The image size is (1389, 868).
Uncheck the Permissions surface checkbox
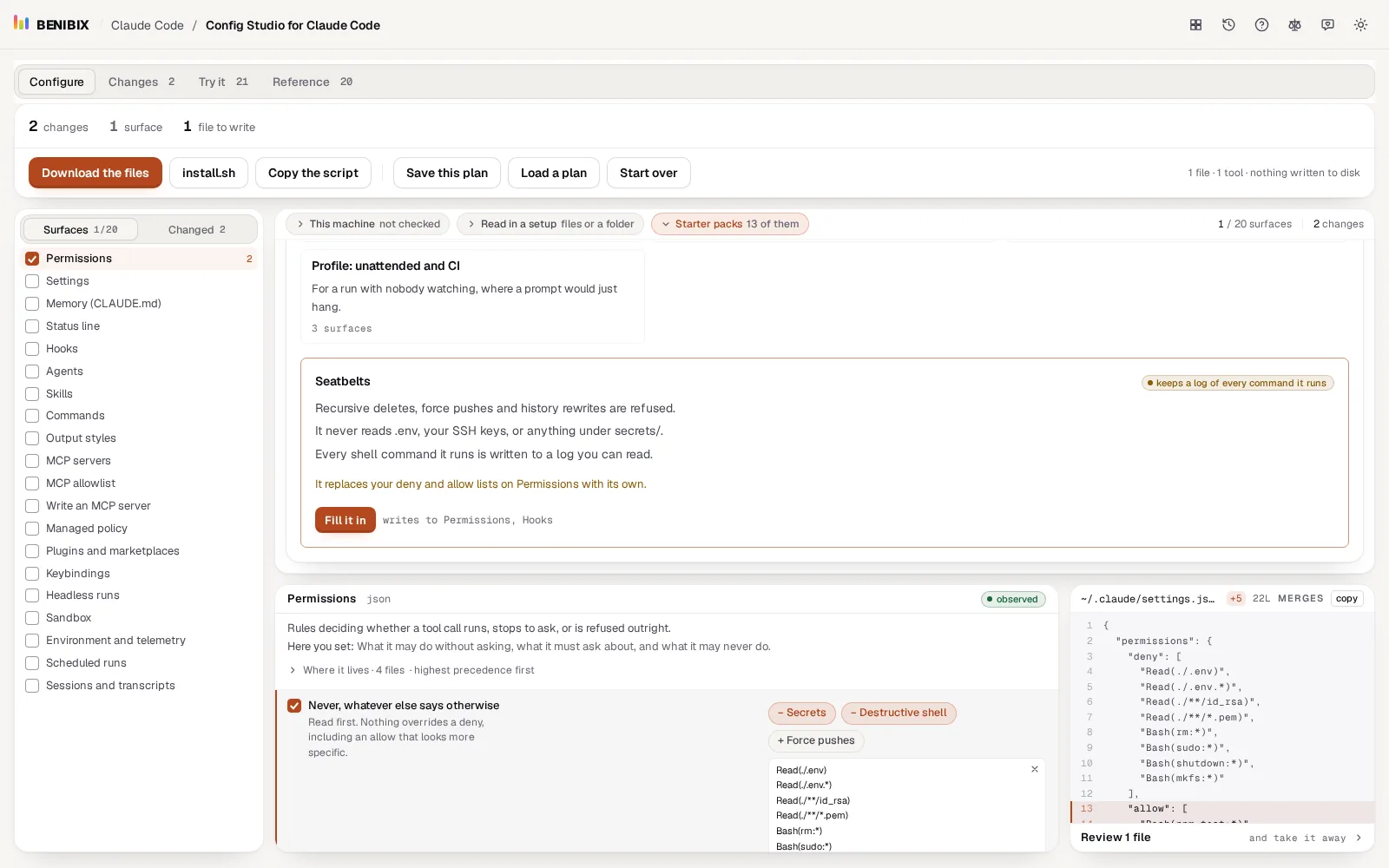pyautogui.click(x=32, y=259)
